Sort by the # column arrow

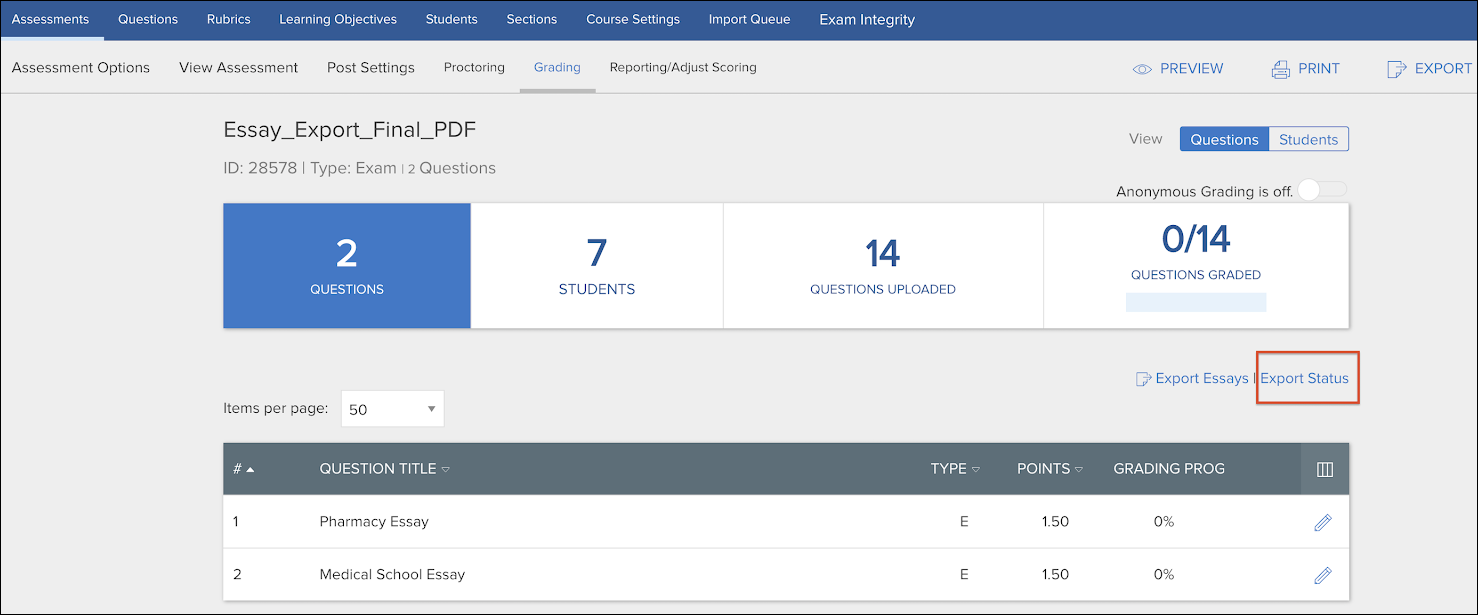point(250,470)
